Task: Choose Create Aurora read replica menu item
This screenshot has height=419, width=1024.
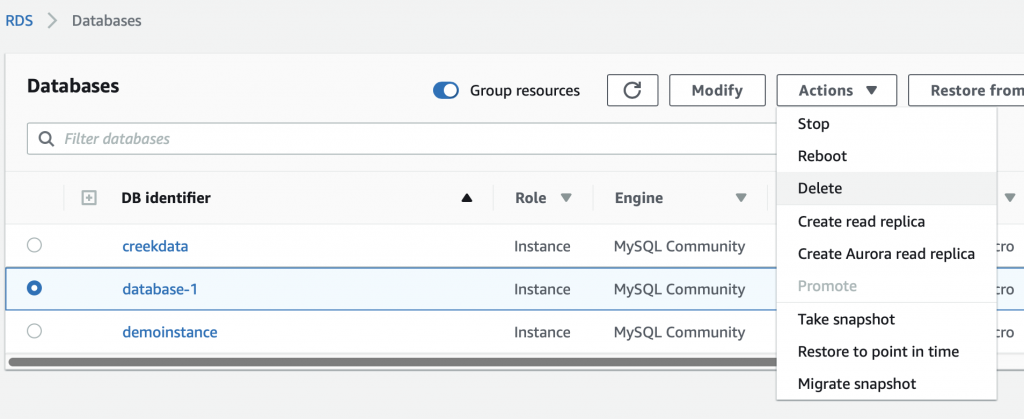Action: [886, 254]
